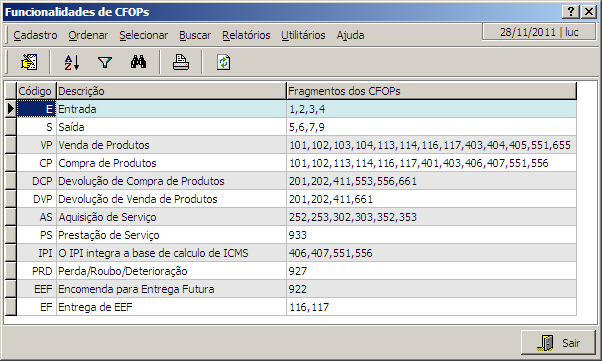Click the Cadastro edit-record toolbar icon
This screenshot has height=361, width=602.
pyautogui.click(x=29, y=62)
